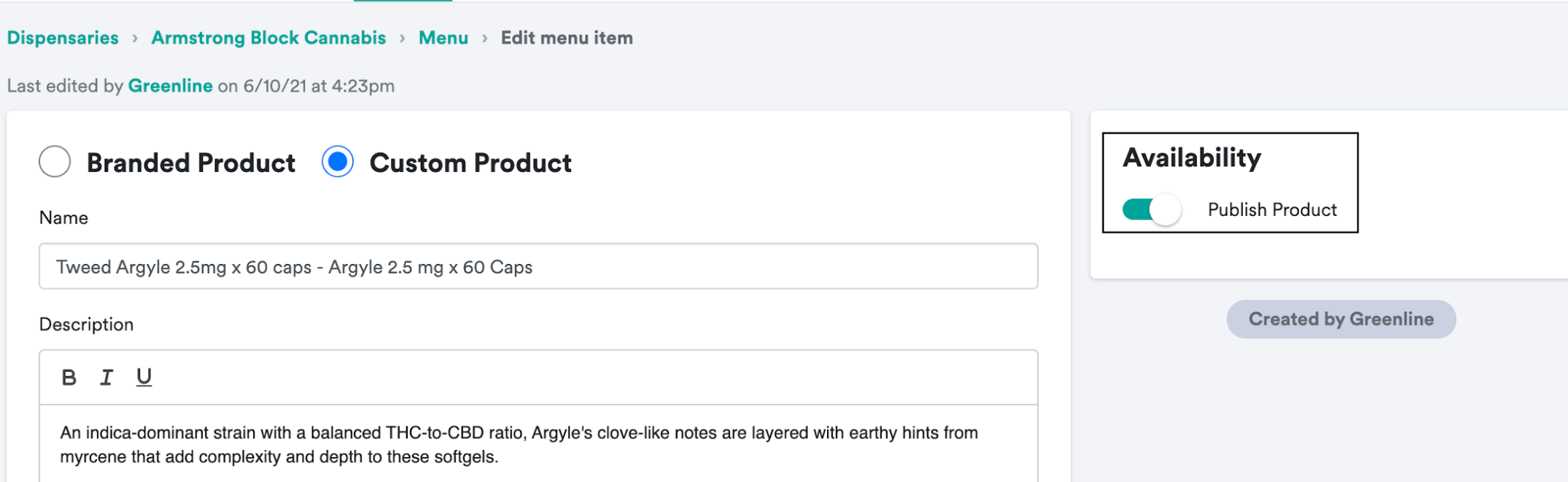Viewport: 1568px width, 482px height.
Task: Place cursor in the Description text body
Action: [x=538, y=445]
